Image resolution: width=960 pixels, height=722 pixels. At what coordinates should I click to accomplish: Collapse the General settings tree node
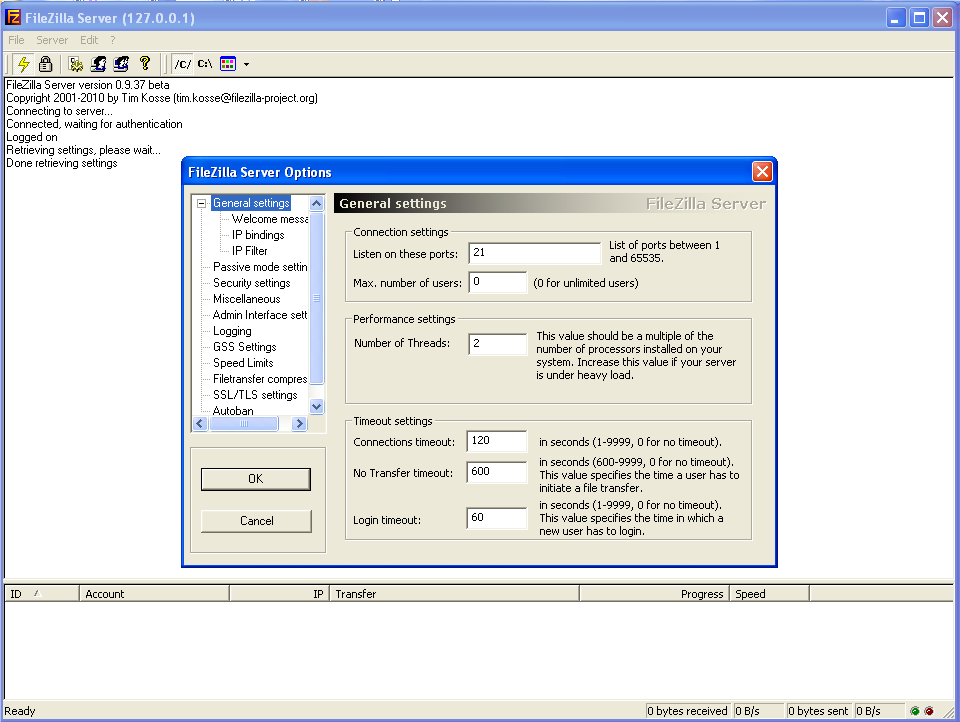click(202, 203)
